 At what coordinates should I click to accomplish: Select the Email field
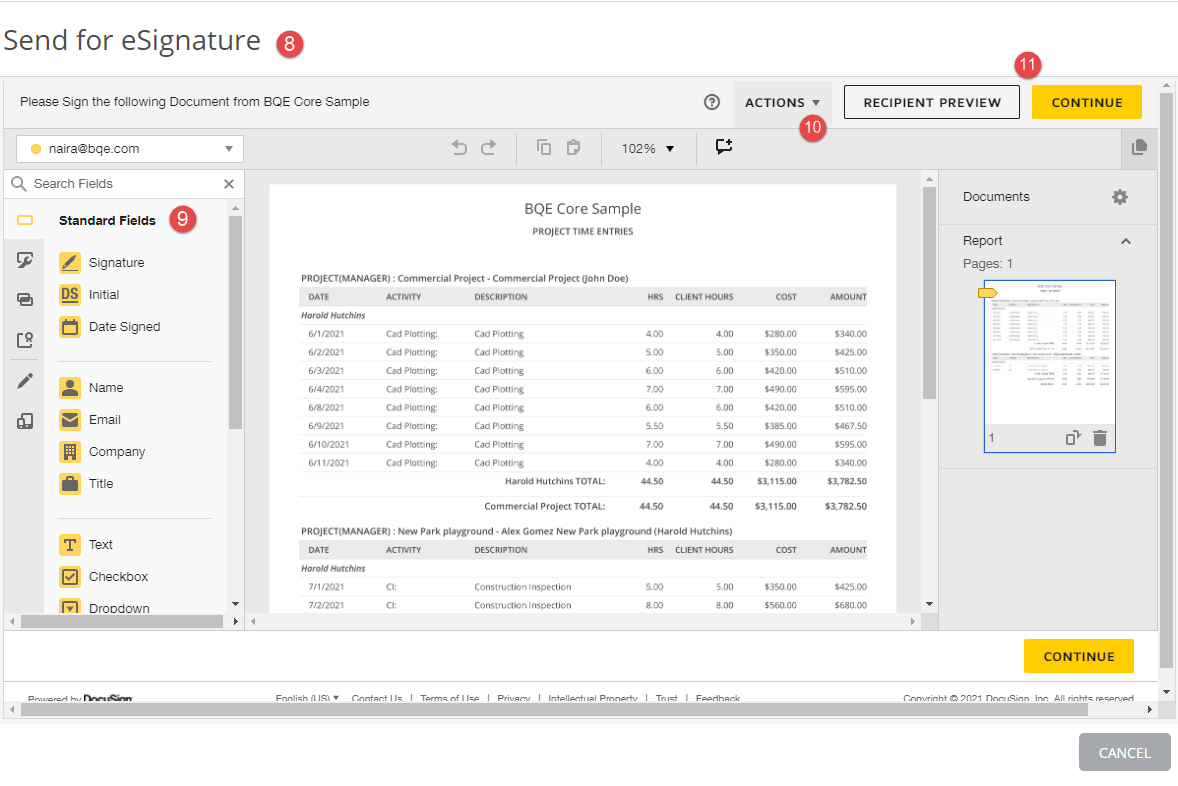[89, 419]
